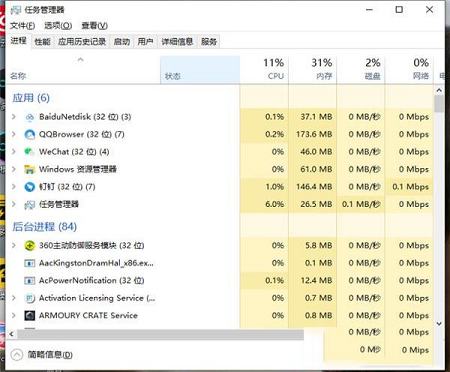Click the 简略信息 collapse arrow icon
The image size is (450, 372).
tap(17, 355)
